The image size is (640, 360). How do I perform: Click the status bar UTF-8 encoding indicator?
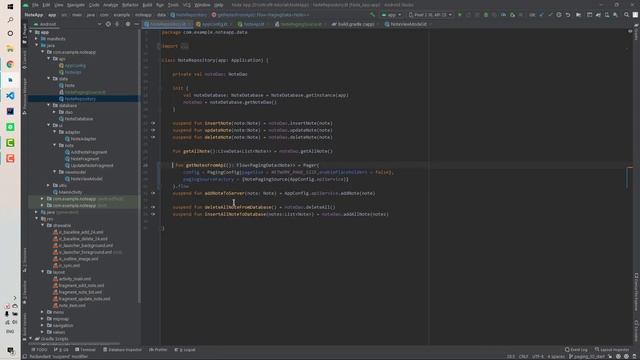538,356
